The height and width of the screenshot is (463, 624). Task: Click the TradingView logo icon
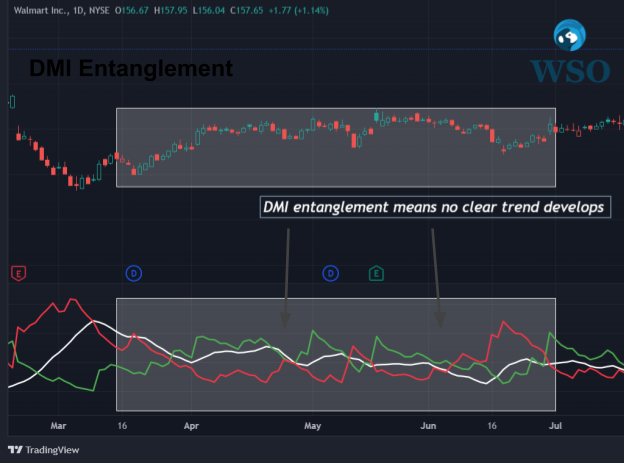[x=16, y=450]
